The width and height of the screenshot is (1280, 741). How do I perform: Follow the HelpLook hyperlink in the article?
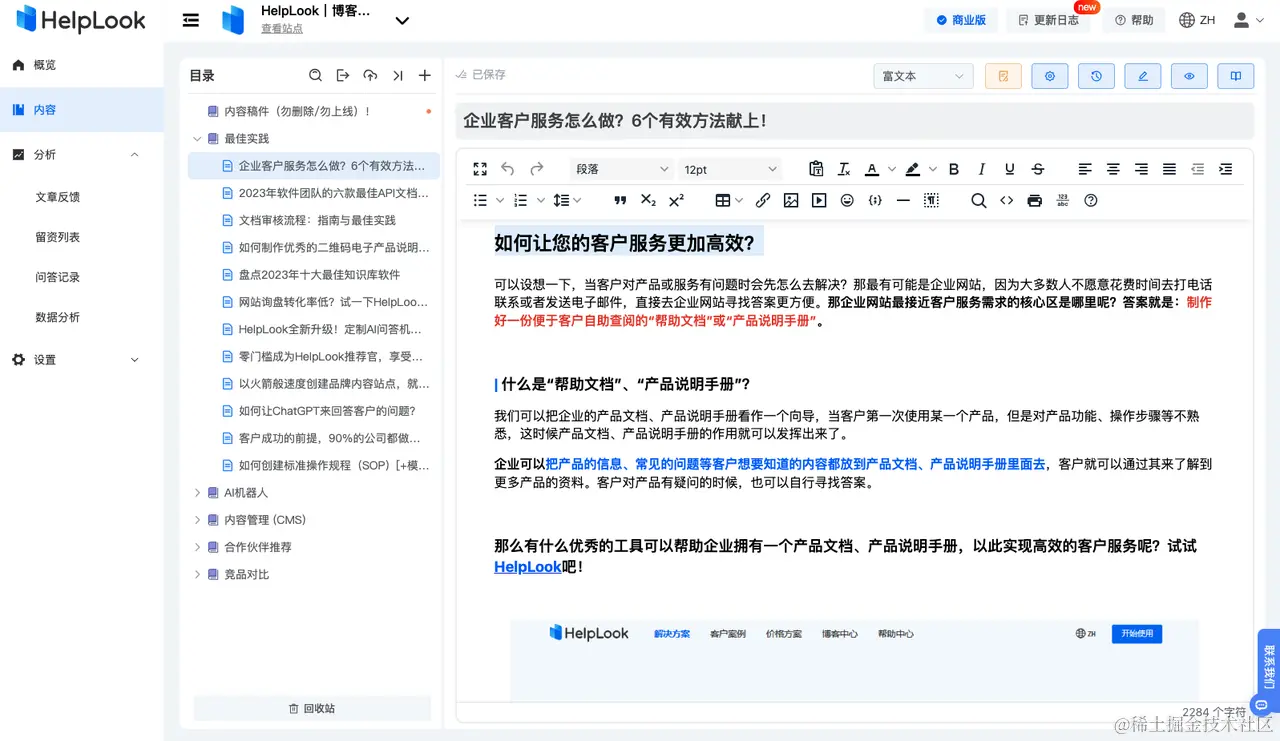(x=528, y=567)
